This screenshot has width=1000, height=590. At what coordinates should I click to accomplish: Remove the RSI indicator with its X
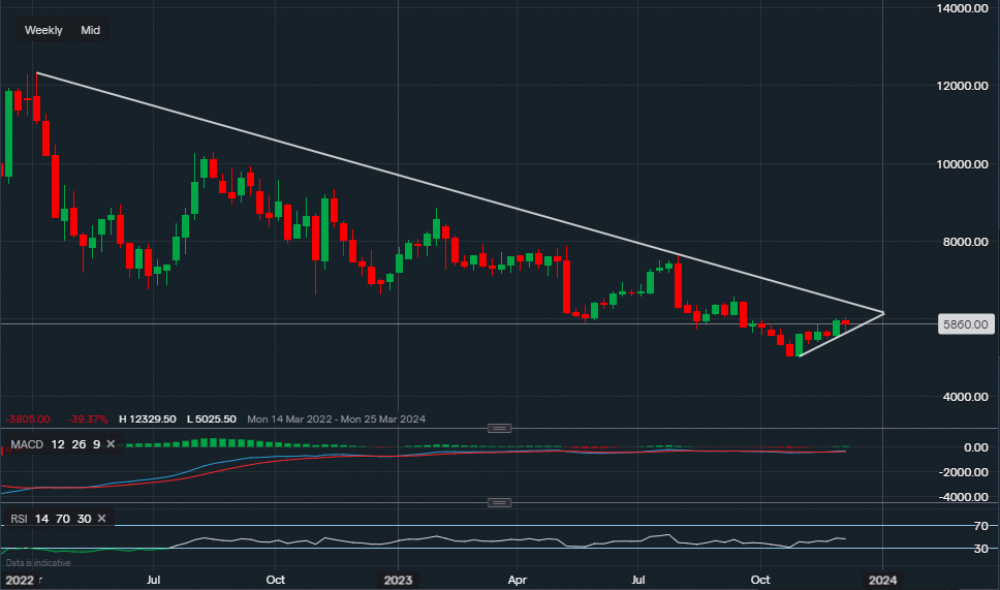[x=102, y=518]
